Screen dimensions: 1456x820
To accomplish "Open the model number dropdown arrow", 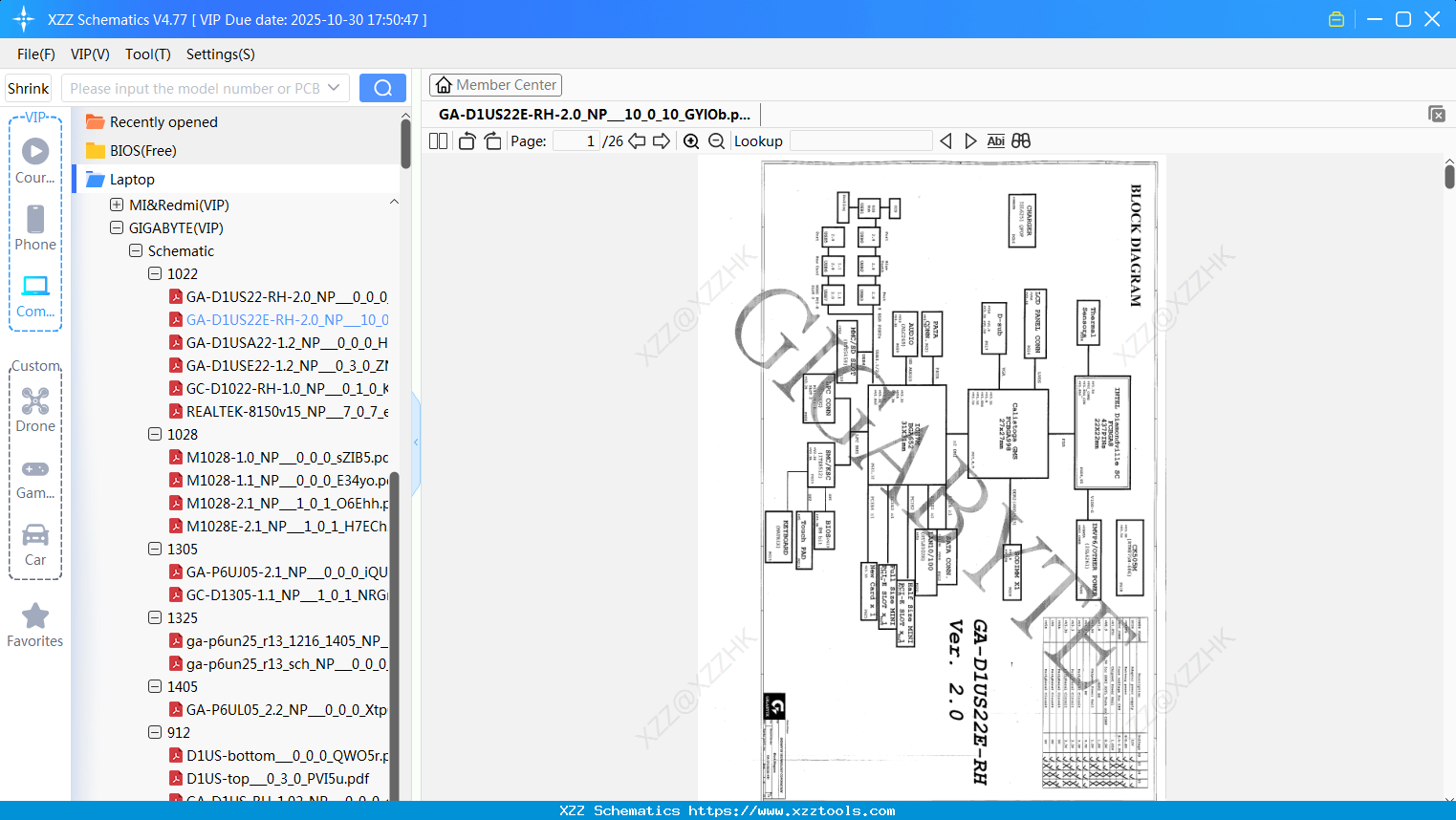I will [334, 88].
